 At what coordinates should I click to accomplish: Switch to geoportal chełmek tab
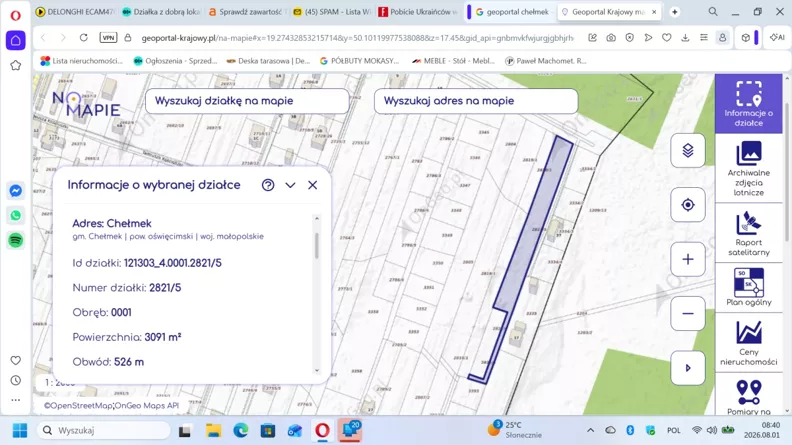(513, 12)
